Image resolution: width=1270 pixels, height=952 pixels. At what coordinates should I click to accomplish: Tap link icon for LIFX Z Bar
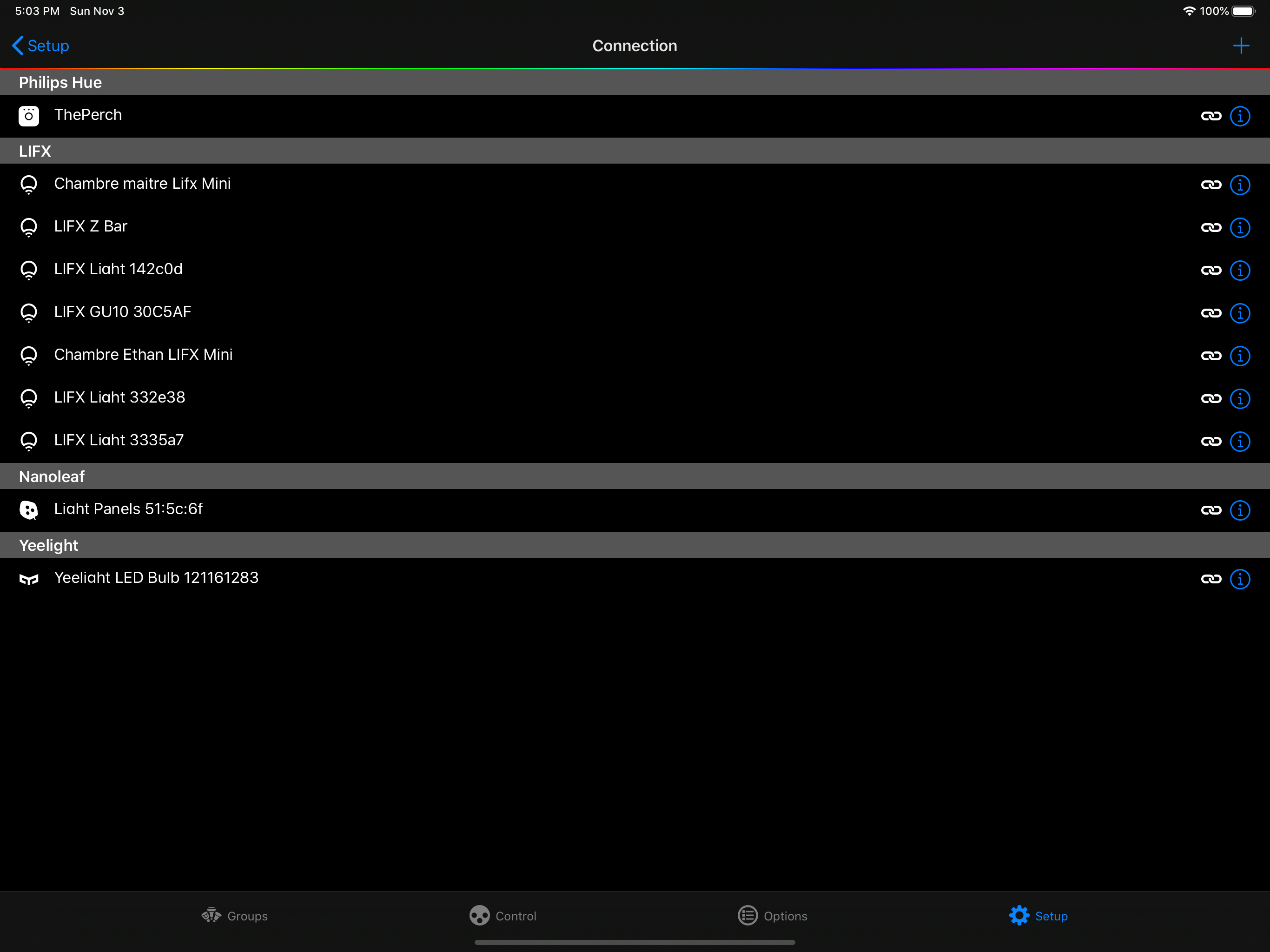(x=1211, y=227)
